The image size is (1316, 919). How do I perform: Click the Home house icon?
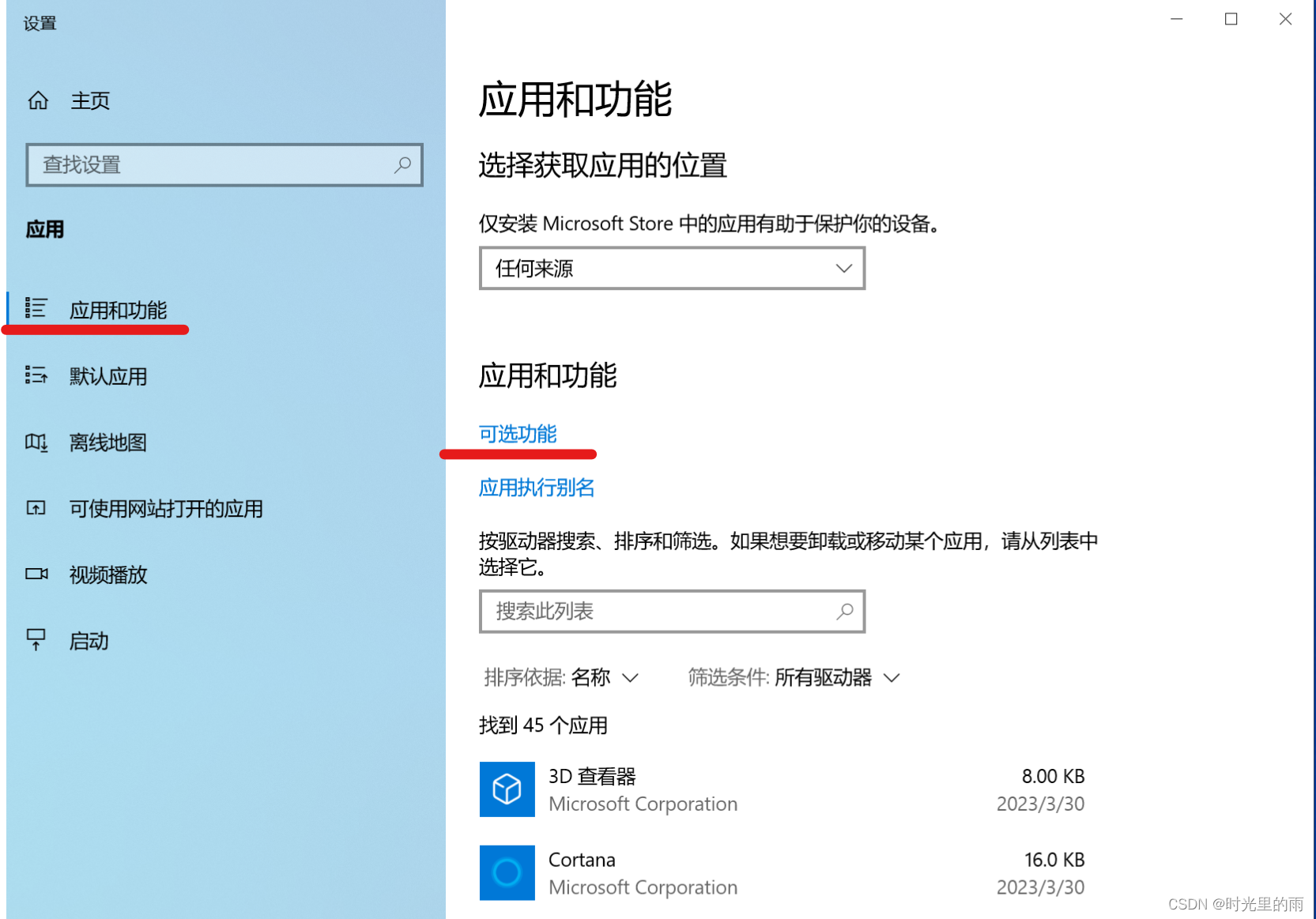38,100
